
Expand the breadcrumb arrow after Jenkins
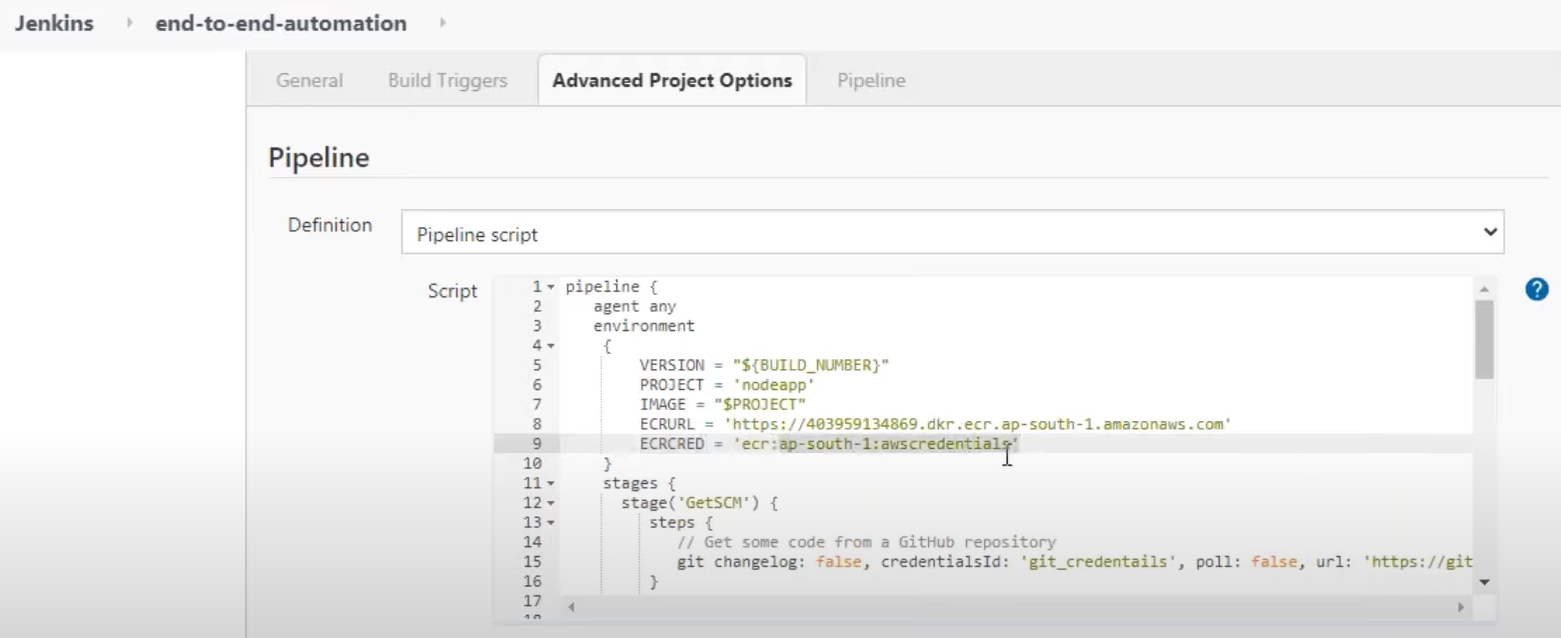point(129,23)
